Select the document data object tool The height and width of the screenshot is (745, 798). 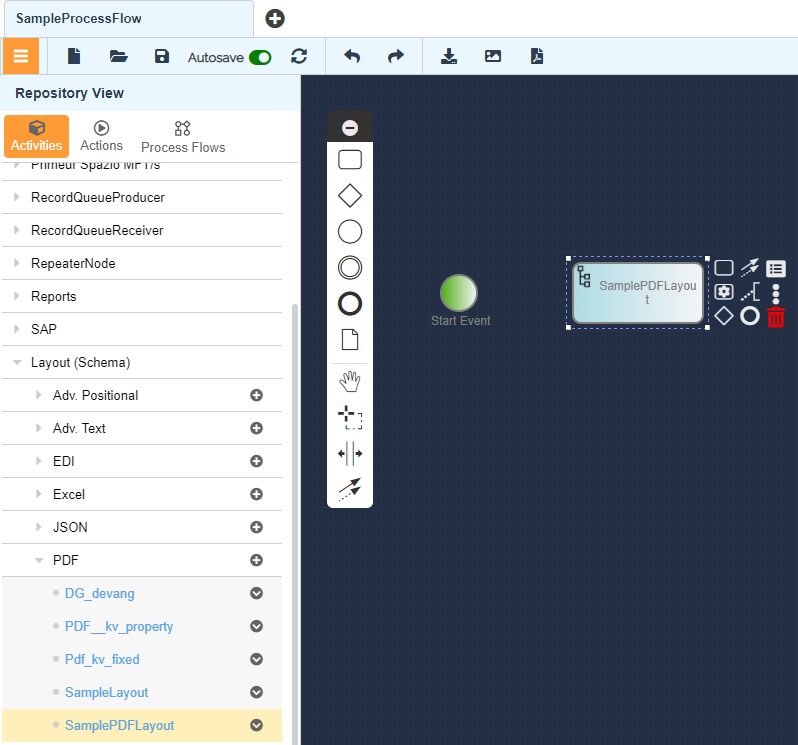point(350,339)
